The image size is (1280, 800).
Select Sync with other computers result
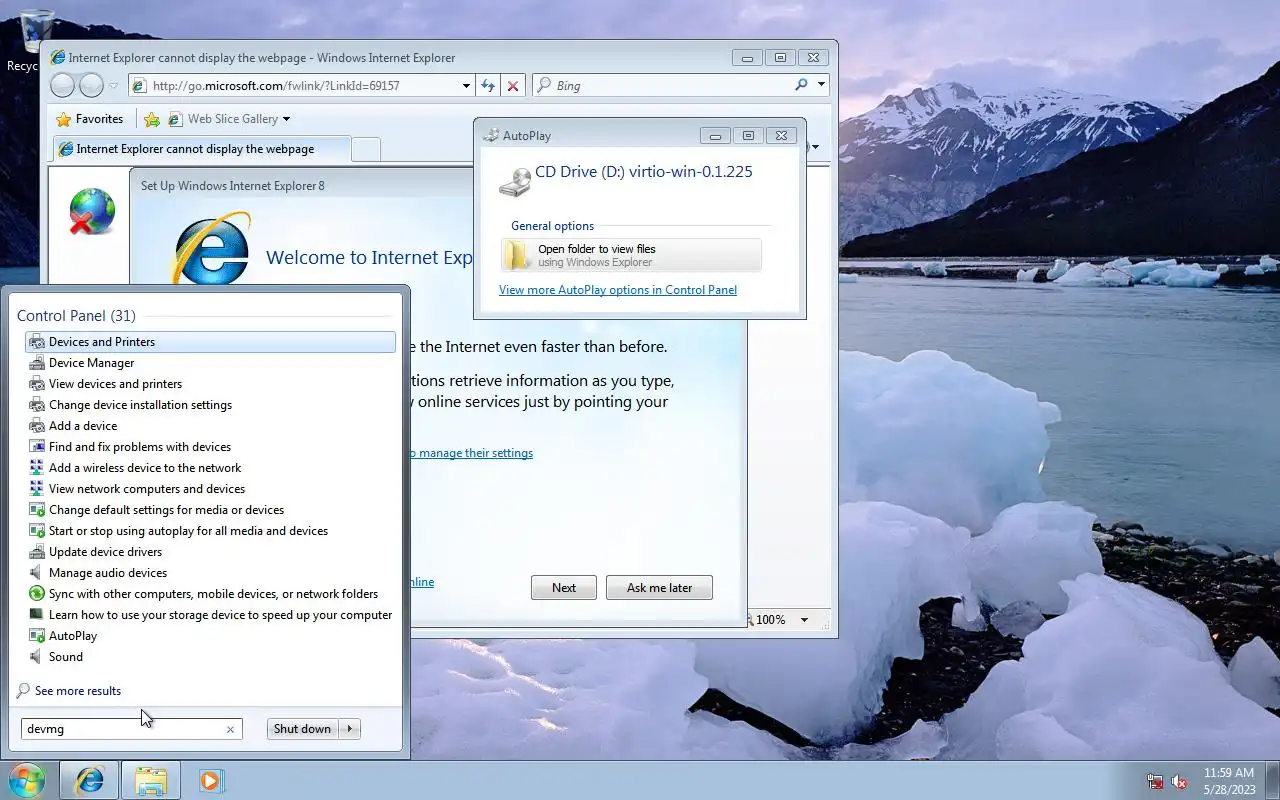[x=210, y=594]
